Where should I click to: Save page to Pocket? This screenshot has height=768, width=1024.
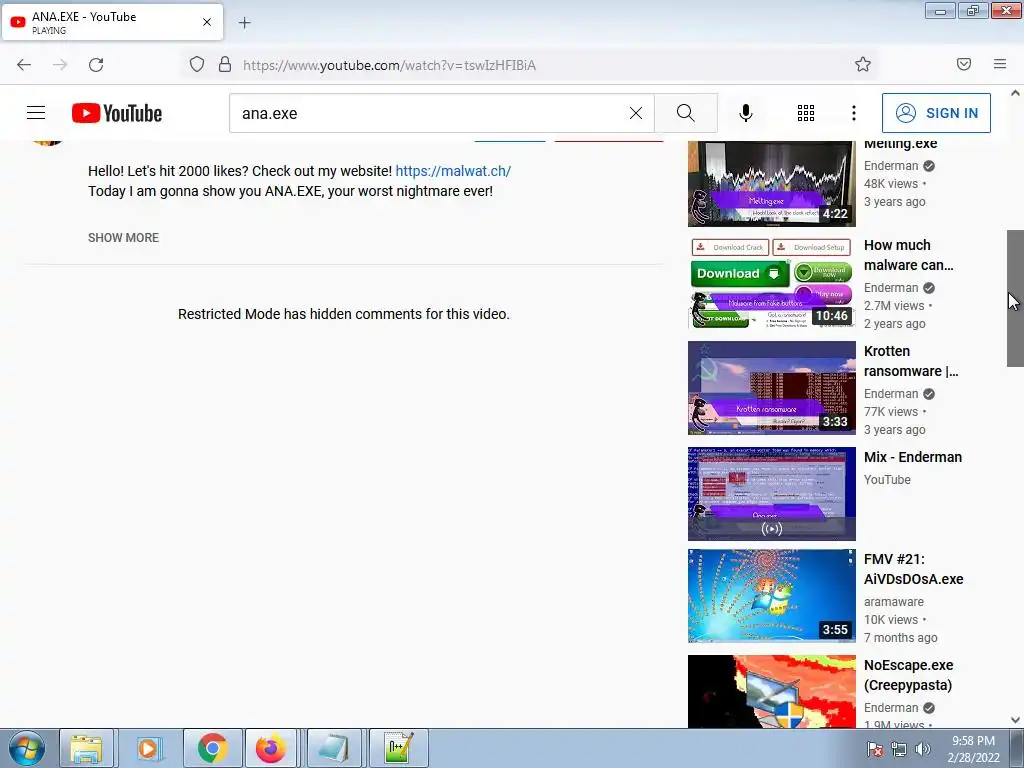point(963,64)
